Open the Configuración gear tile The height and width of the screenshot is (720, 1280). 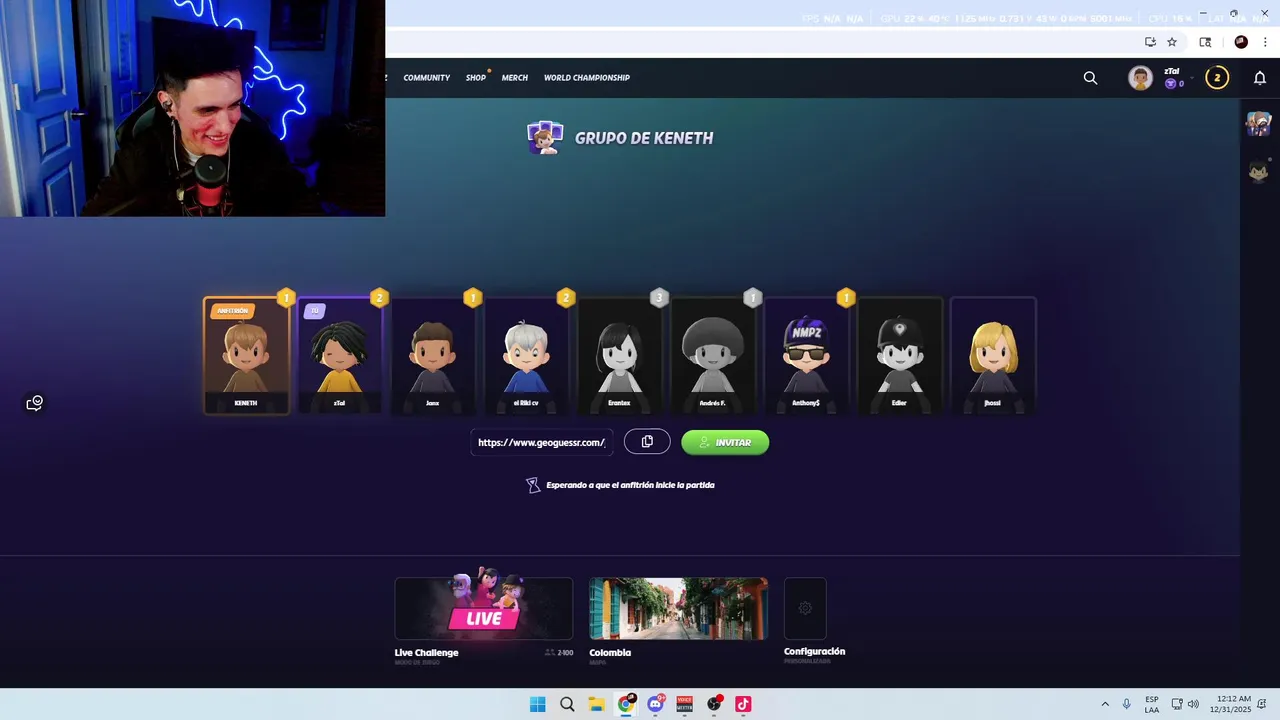click(x=805, y=608)
